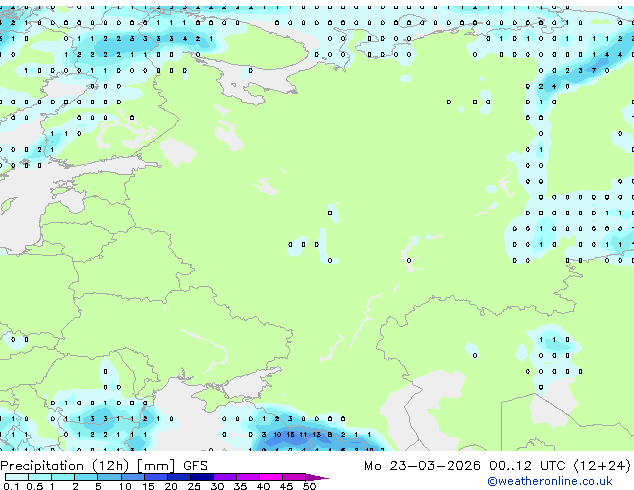Select the 20–25 mm dark blue swatch
This screenshot has width=634, height=490.
pyautogui.click(x=179, y=477)
